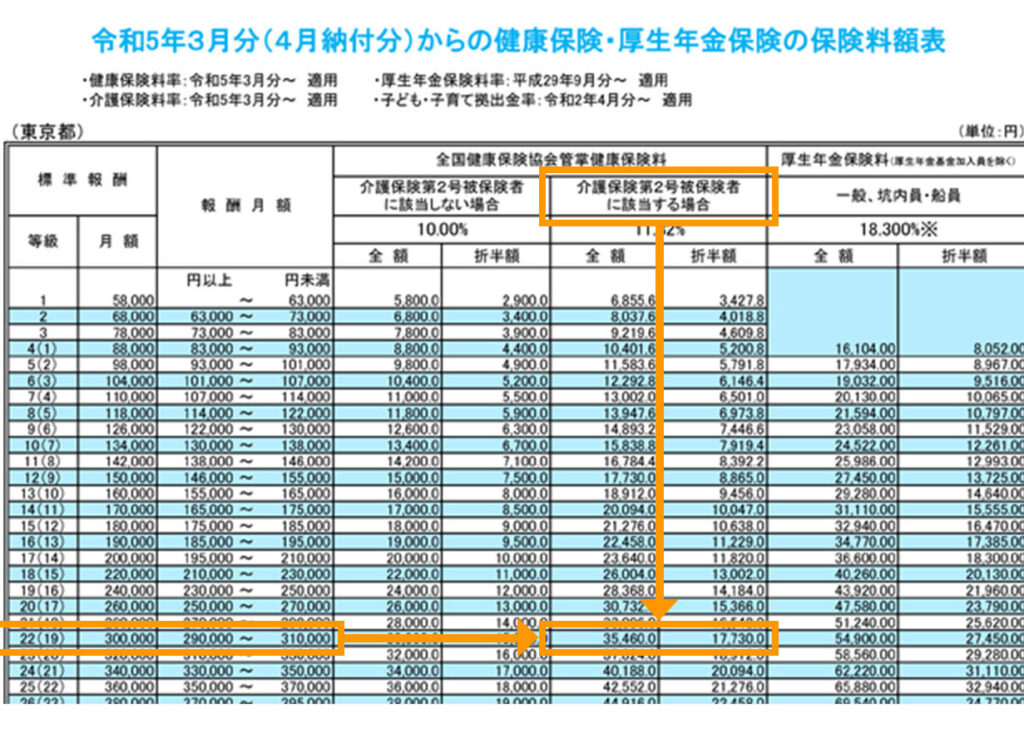This screenshot has height=729, width=1024.
Task: Click the 子ども・子育て拠出金率 note line
Action: (532, 100)
